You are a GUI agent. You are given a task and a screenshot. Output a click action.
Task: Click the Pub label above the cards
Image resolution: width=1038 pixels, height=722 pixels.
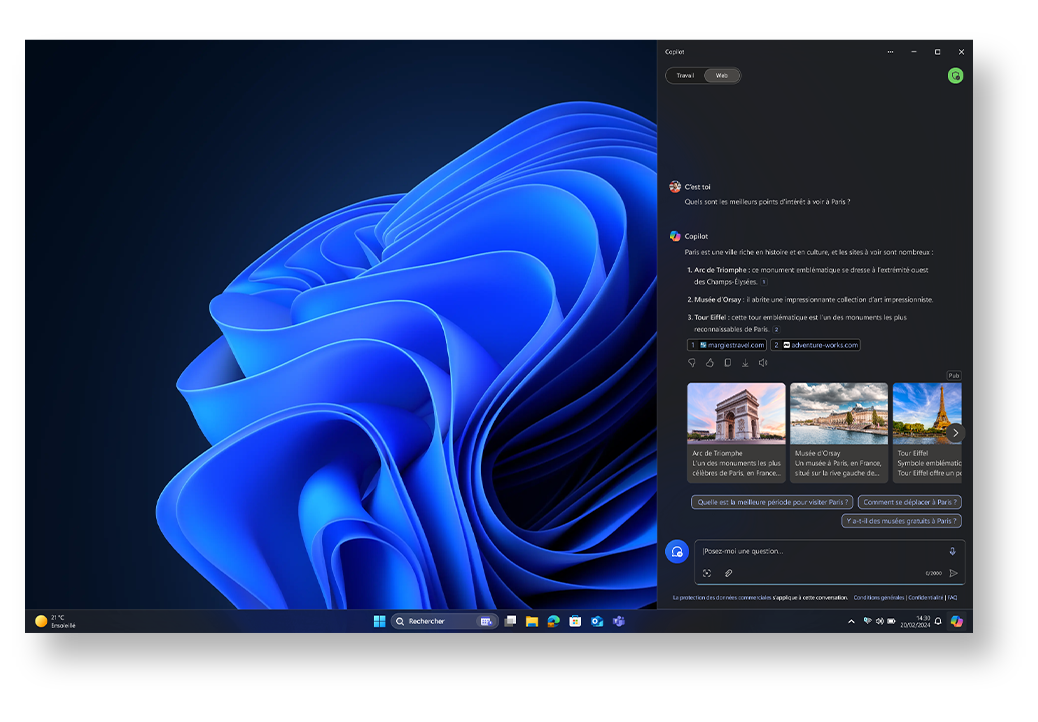(x=954, y=375)
